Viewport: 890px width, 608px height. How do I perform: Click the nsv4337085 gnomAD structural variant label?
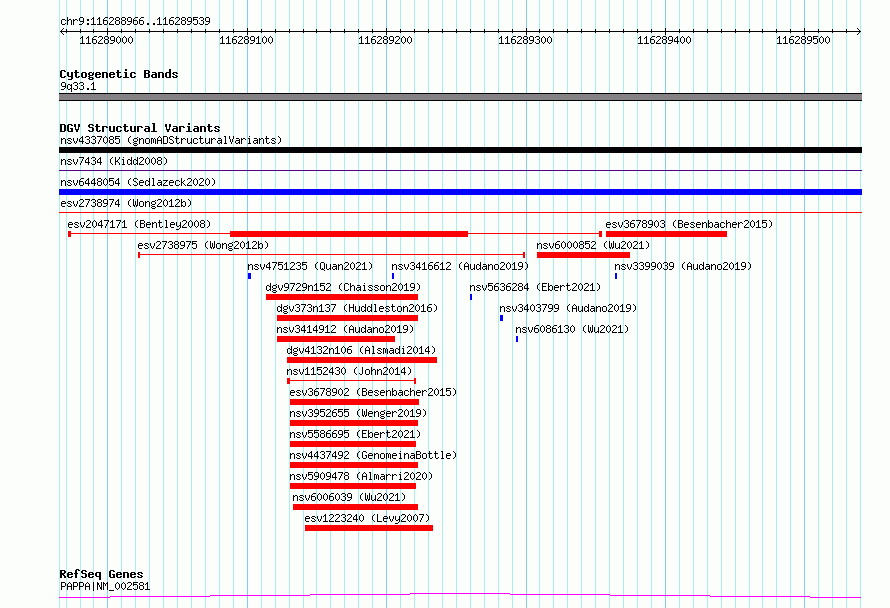(x=171, y=140)
